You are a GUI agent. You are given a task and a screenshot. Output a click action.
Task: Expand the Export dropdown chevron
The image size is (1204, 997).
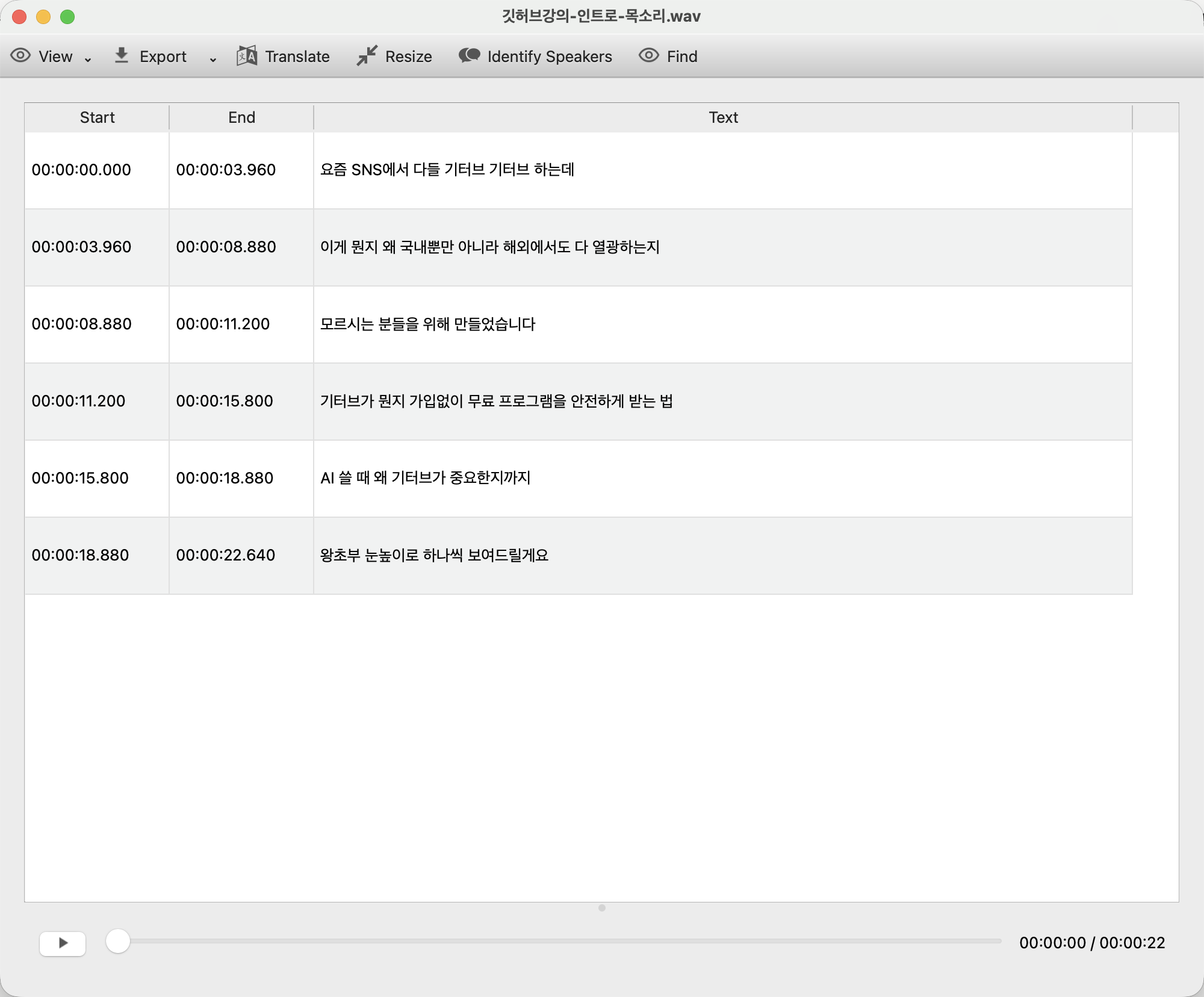[213, 59]
